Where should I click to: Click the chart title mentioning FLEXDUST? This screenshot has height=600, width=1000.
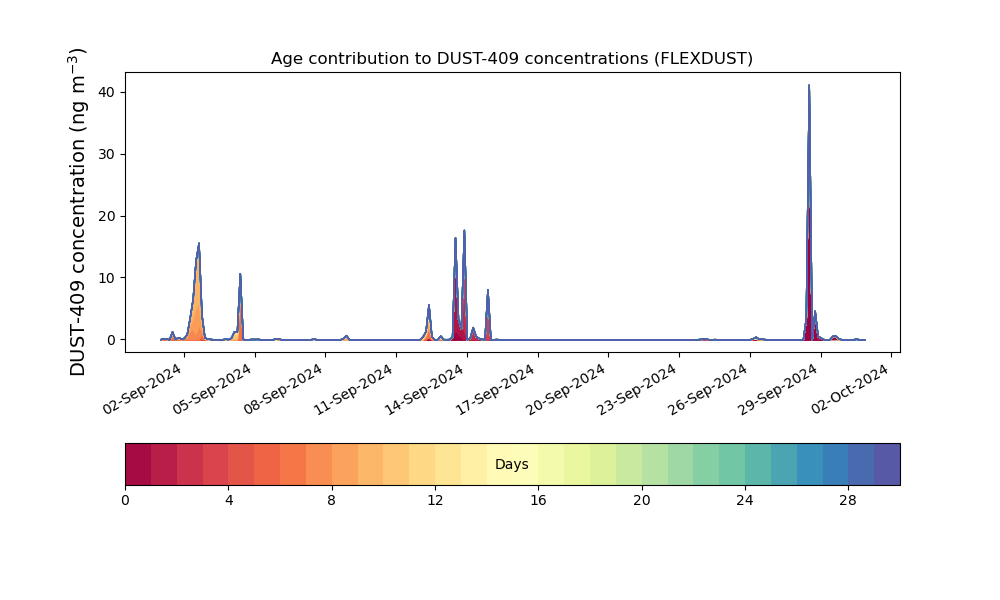(x=511, y=59)
